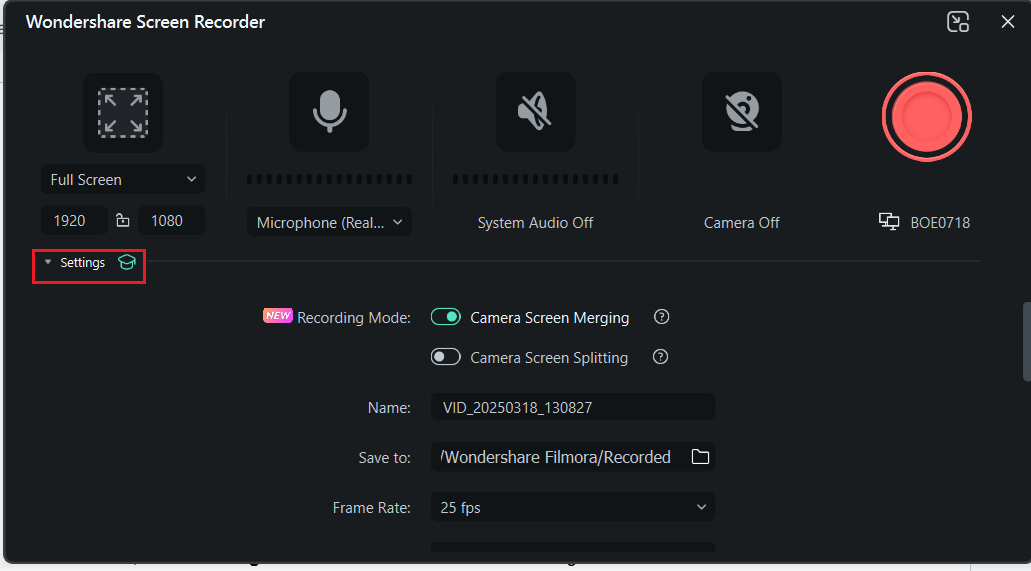The image size is (1031, 571).
Task: Close the Wondershare Screen Recorder window
Action: [1007, 22]
